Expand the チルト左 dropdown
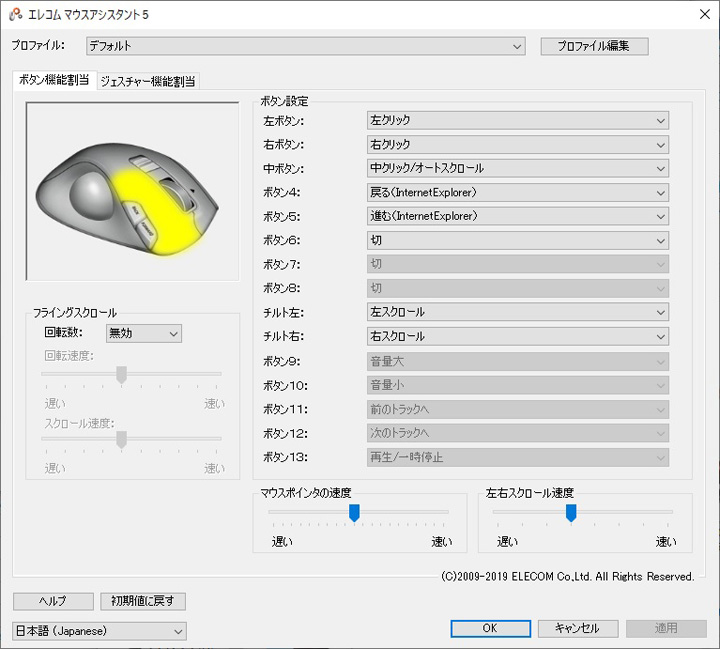 pos(517,312)
